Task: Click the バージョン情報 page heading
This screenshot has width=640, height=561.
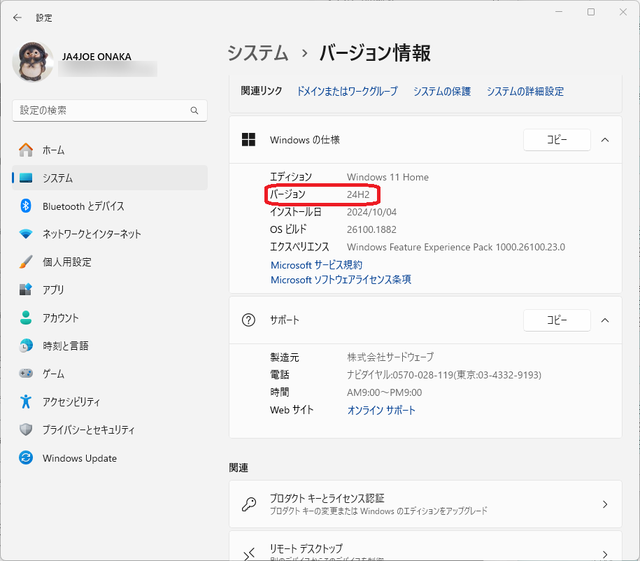Action: (375, 53)
